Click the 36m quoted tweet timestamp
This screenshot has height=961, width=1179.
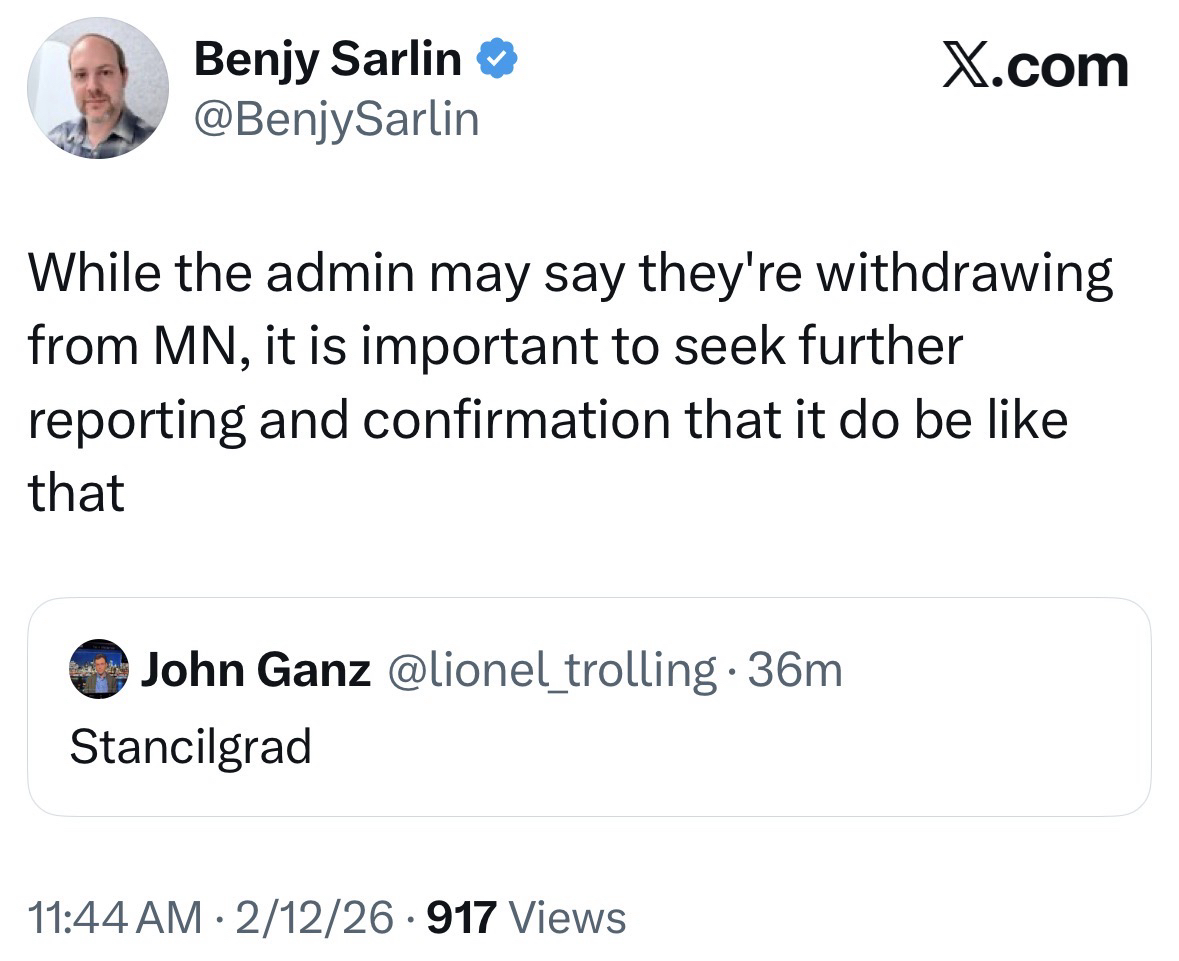[795, 669]
